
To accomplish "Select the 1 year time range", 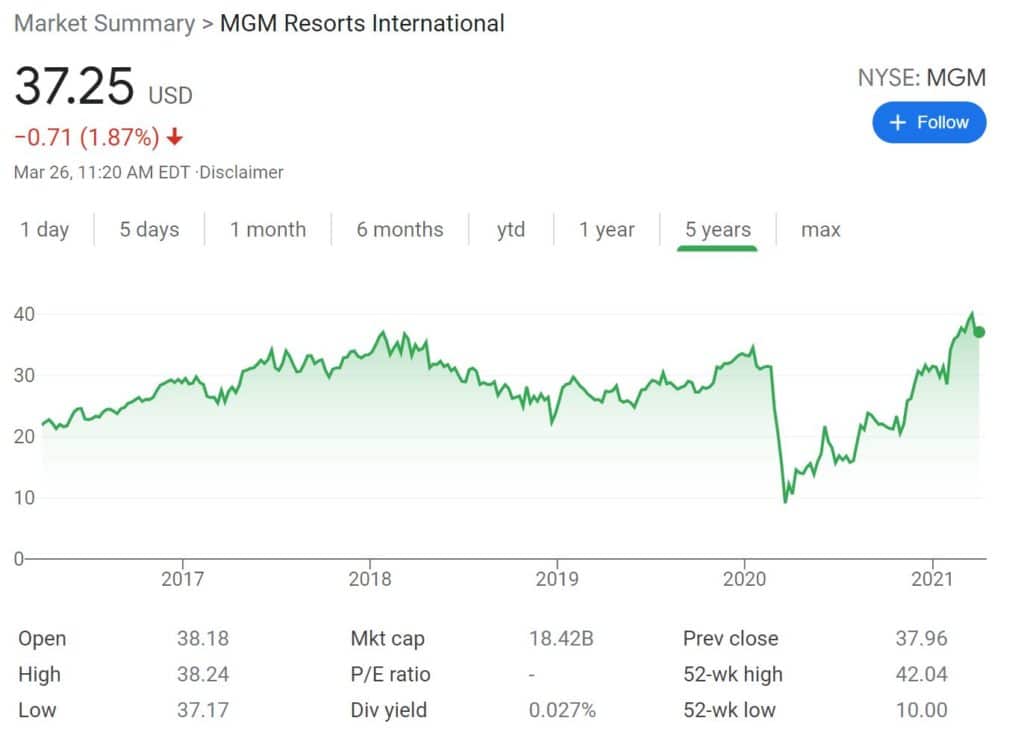I will pyautogui.click(x=606, y=229).
